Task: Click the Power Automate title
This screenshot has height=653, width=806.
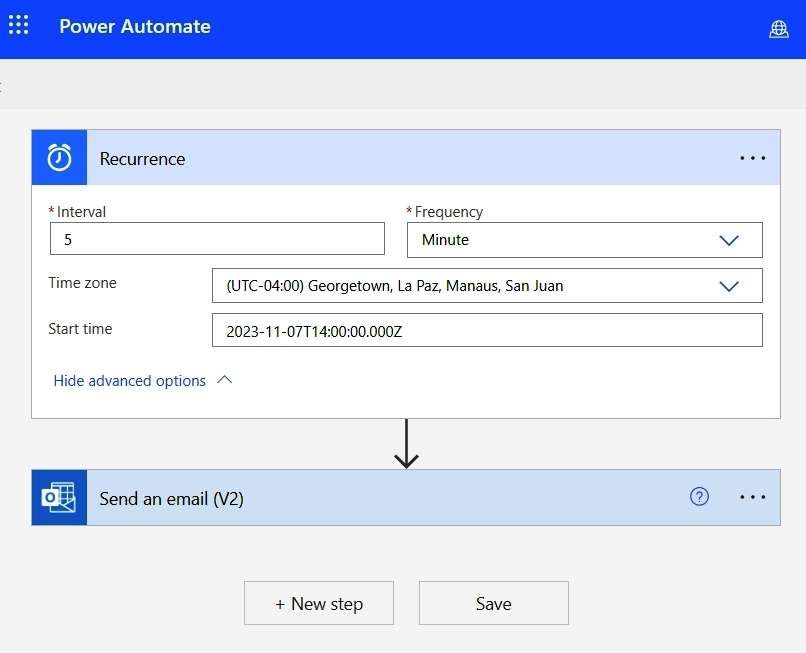Action: pos(135,26)
